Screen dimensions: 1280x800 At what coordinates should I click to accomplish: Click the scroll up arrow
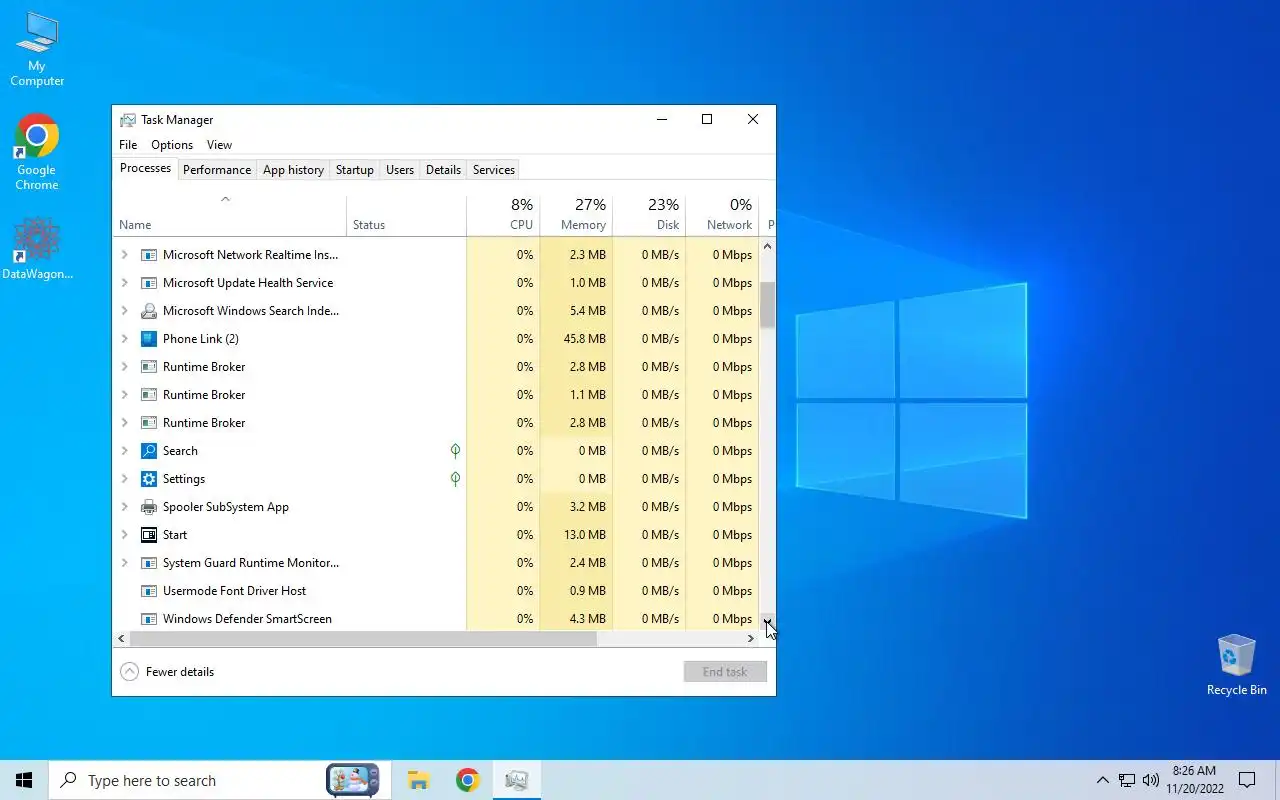coord(768,246)
